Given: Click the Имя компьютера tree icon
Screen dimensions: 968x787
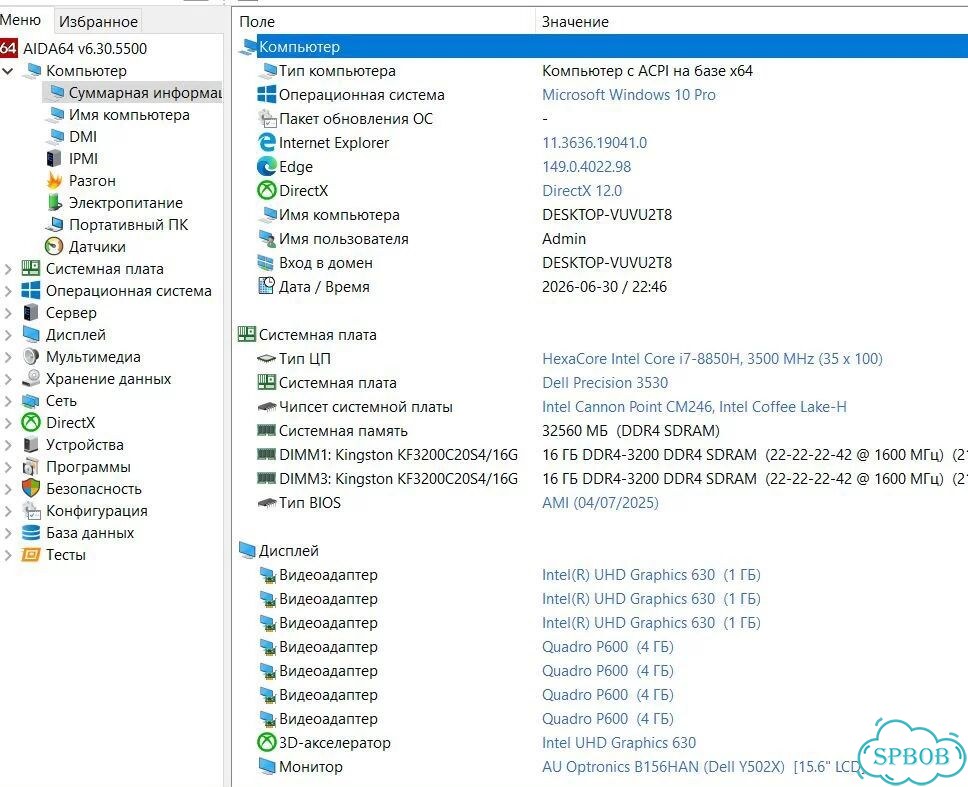Looking at the screenshot, I should (57, 115).
